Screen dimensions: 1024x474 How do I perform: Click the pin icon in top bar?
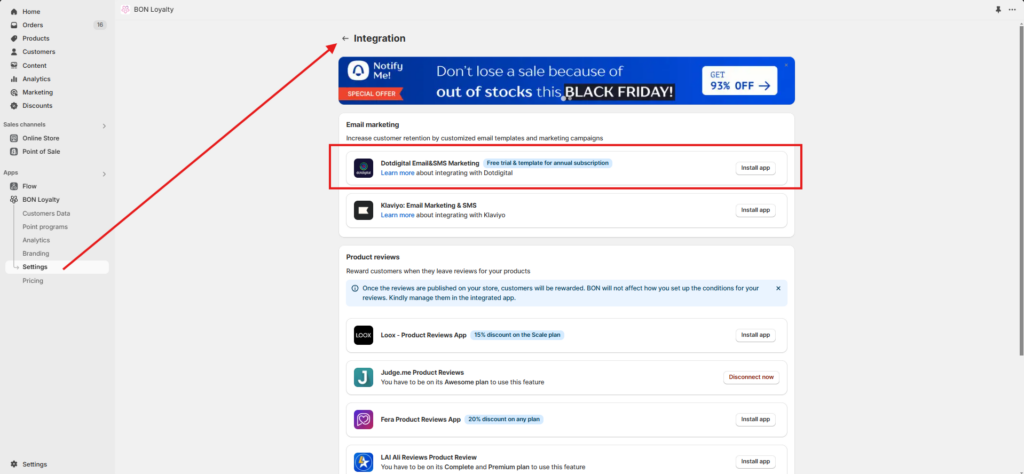(998, 10)
